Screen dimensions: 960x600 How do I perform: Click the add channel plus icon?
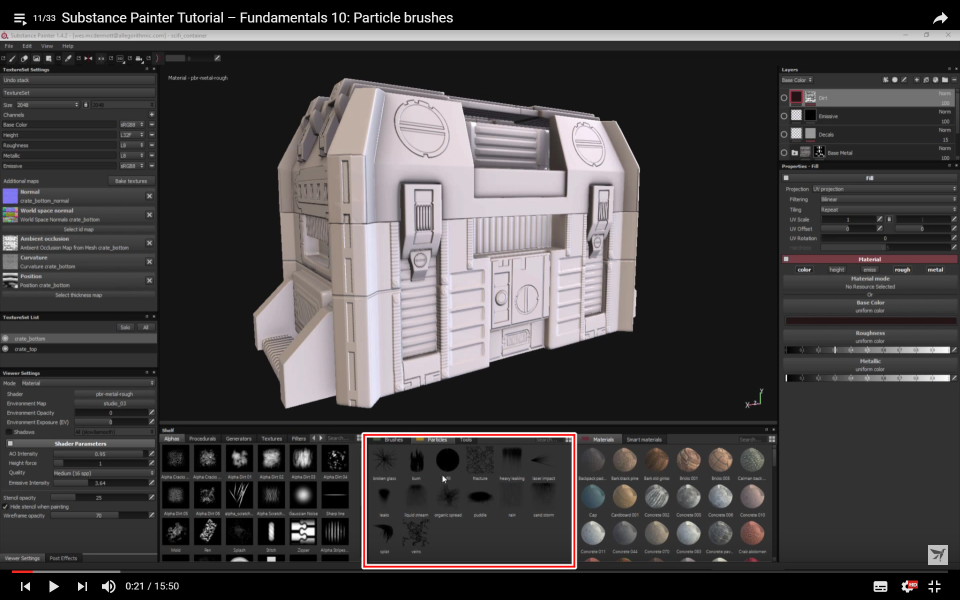click(151, 114)
